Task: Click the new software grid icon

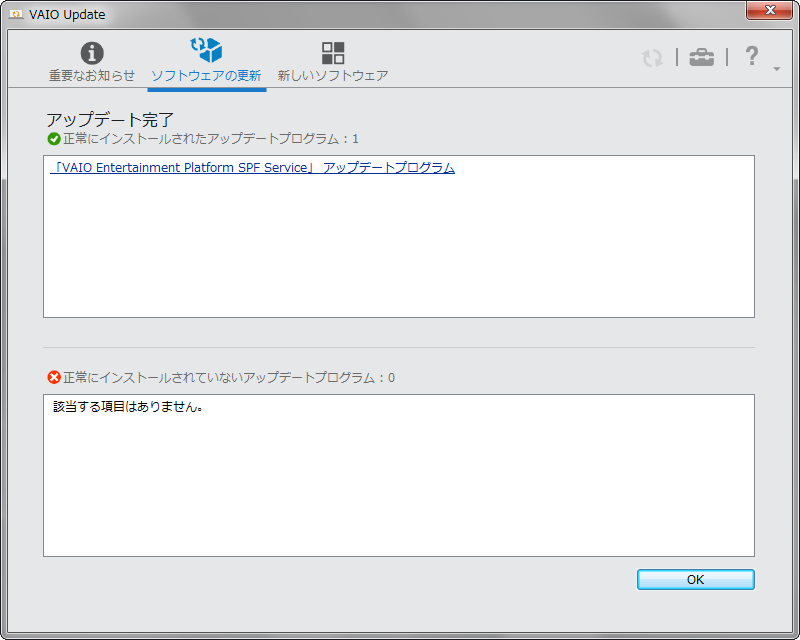Action: pos(333,53)
